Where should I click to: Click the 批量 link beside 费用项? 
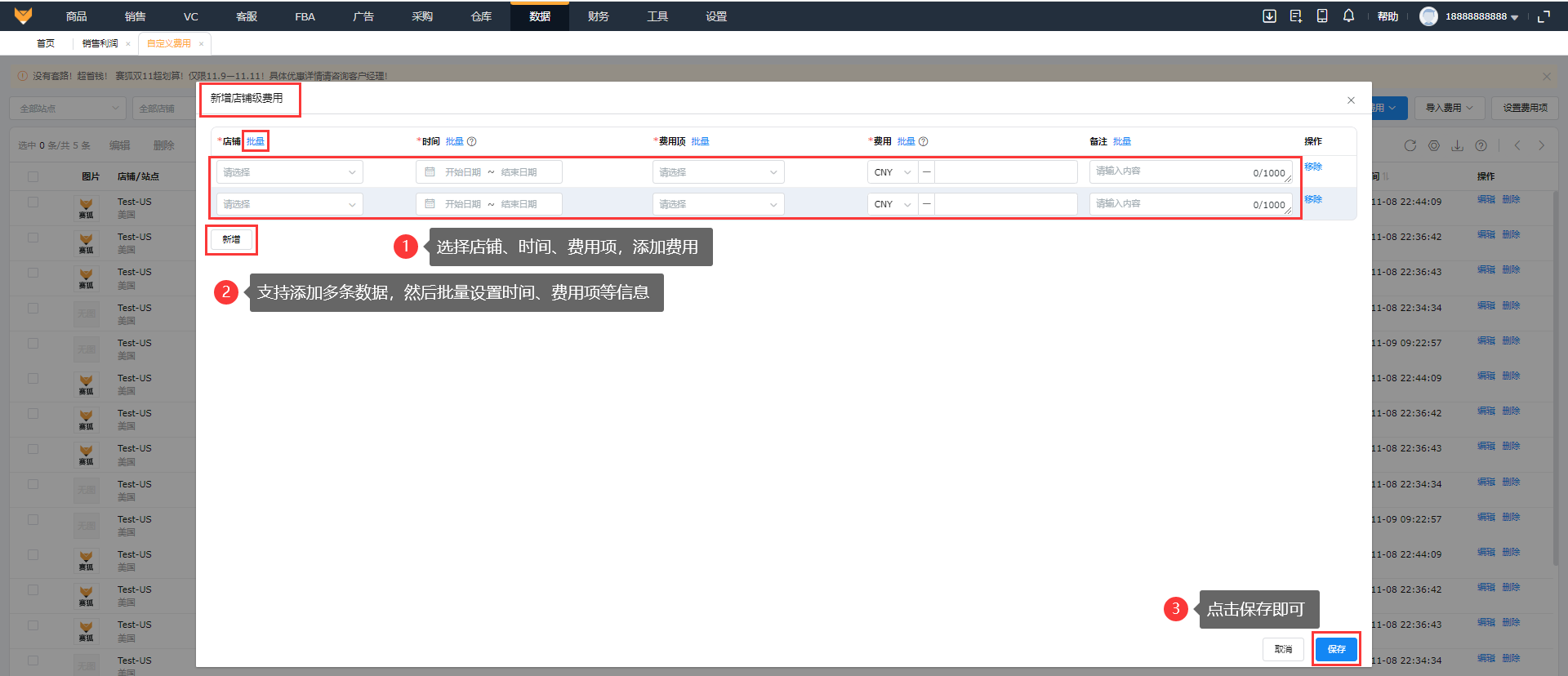point(700,141)
